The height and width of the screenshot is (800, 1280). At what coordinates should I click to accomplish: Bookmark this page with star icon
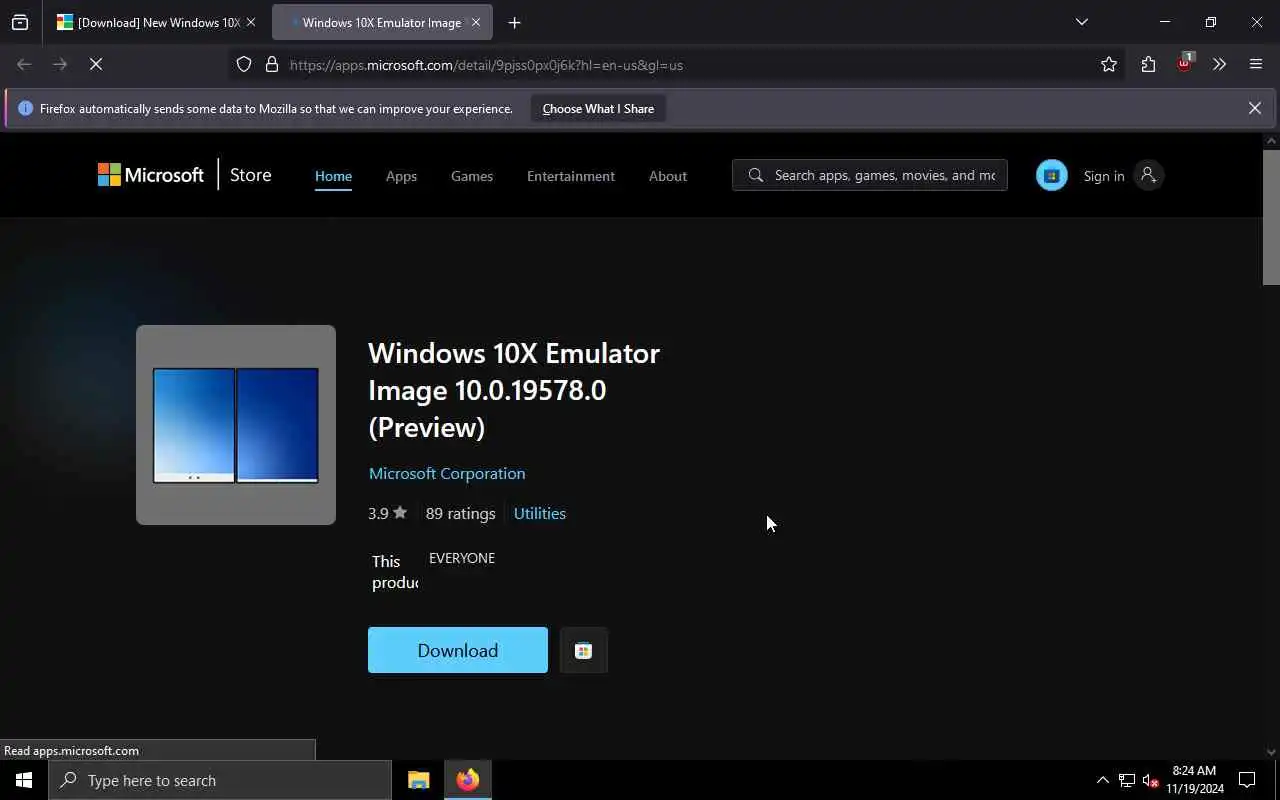[x=1109, y=64]
